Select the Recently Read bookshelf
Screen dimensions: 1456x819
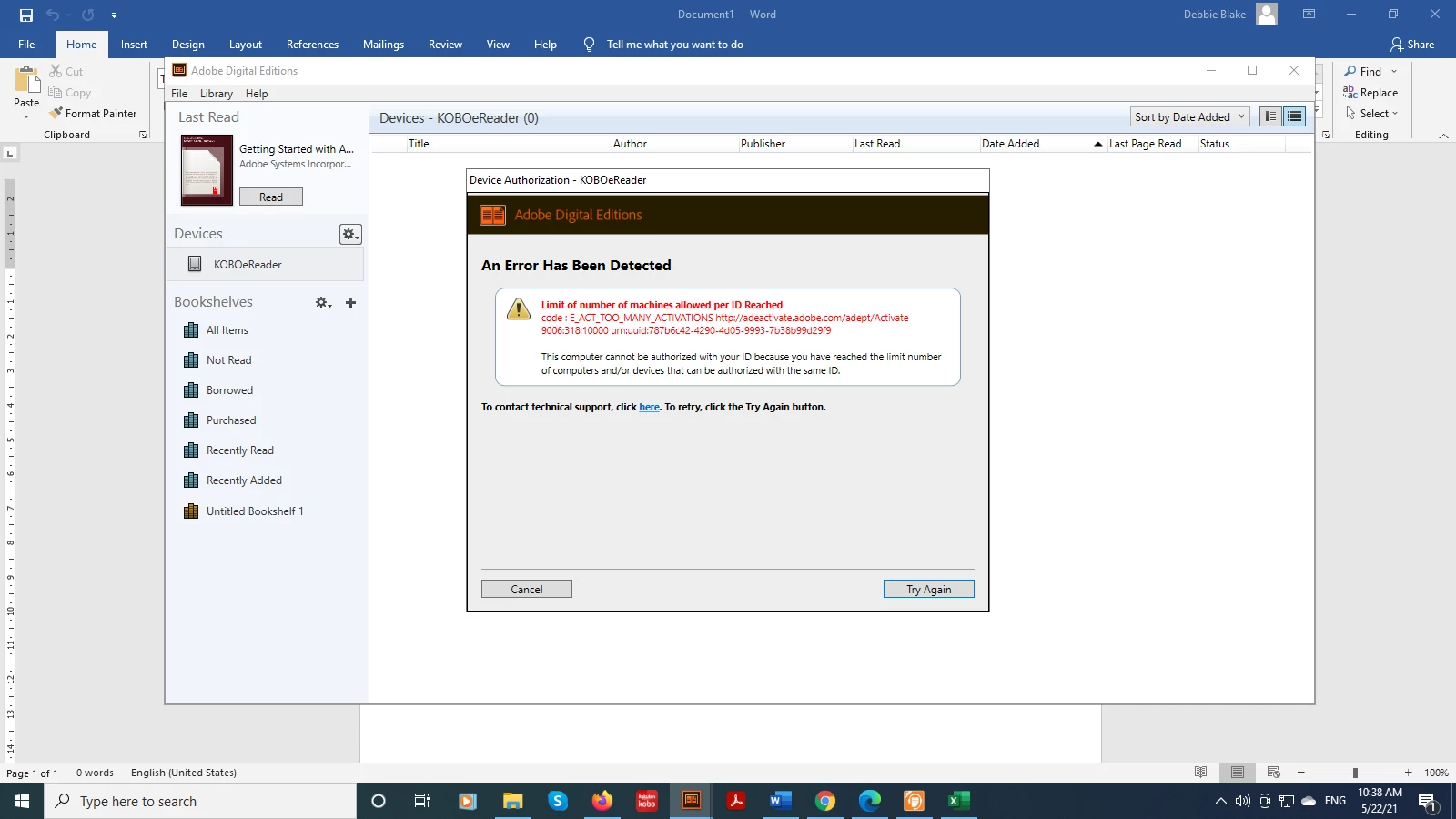coord(239,450)
